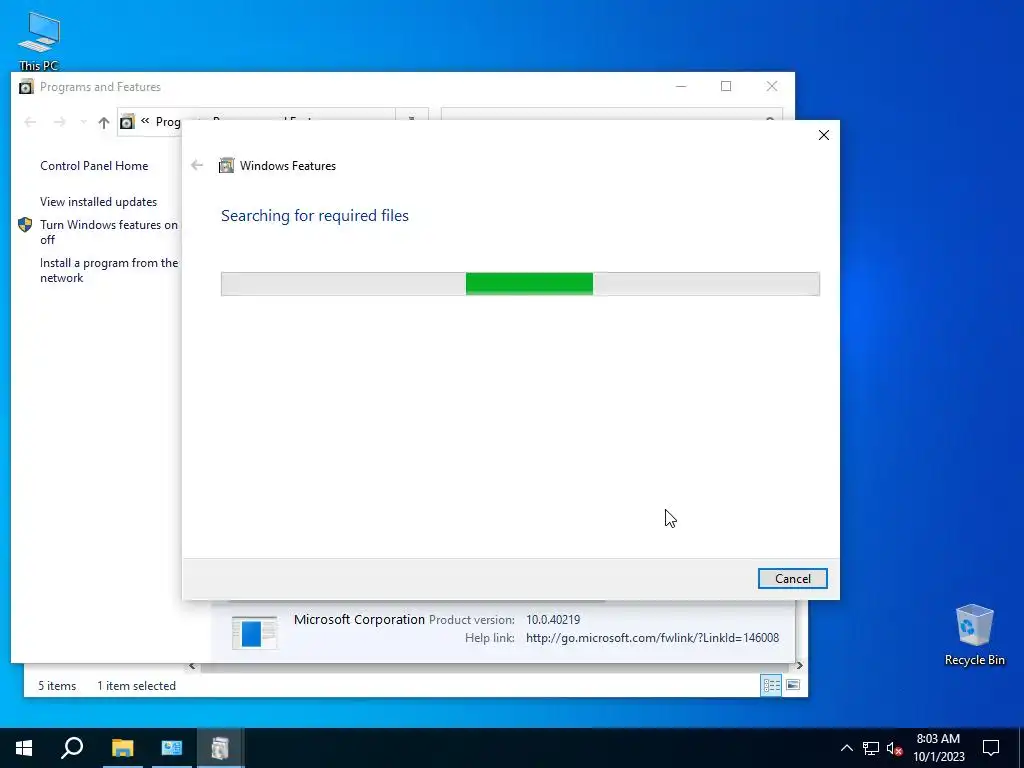Minimize the Programs and Features window
The height and width of the screenshot is (768, 1024).
tap(680, 86)
